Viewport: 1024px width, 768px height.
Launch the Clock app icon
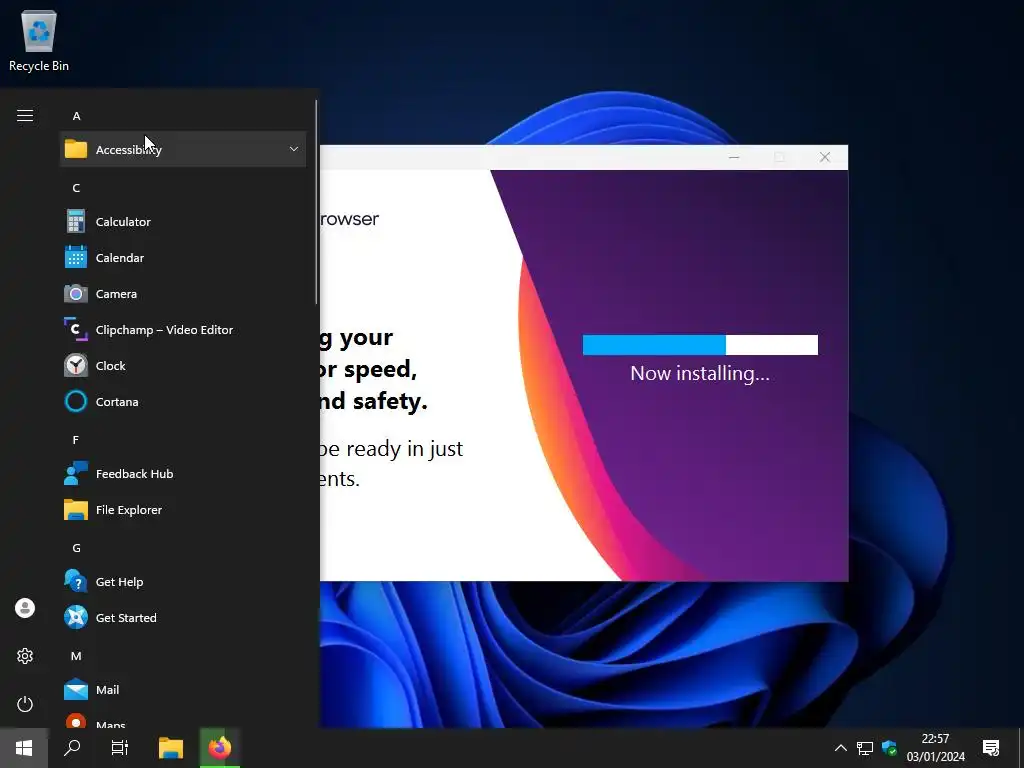click(x=76, y=365)
